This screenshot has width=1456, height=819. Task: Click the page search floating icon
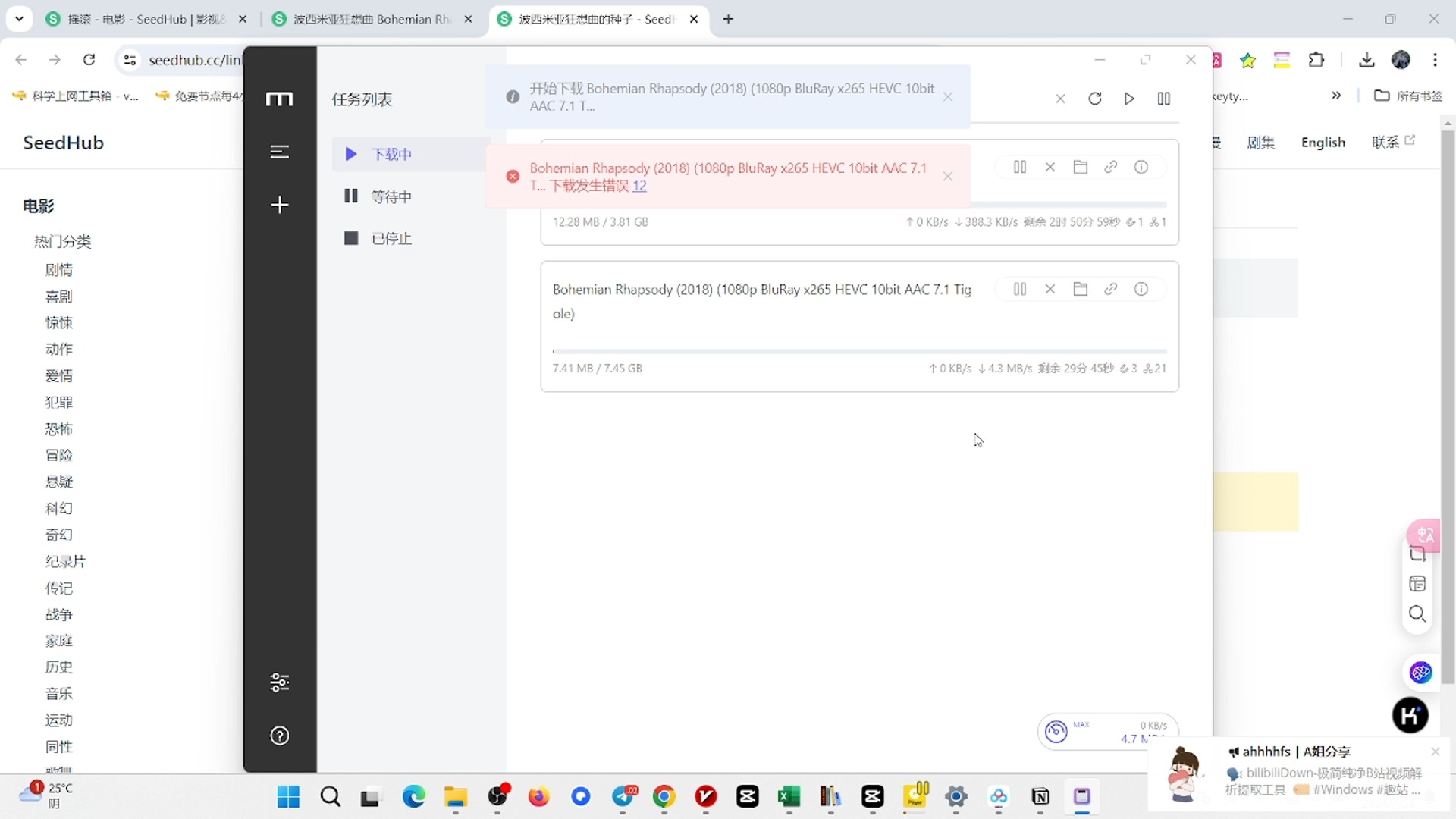tap(1417, 614)
